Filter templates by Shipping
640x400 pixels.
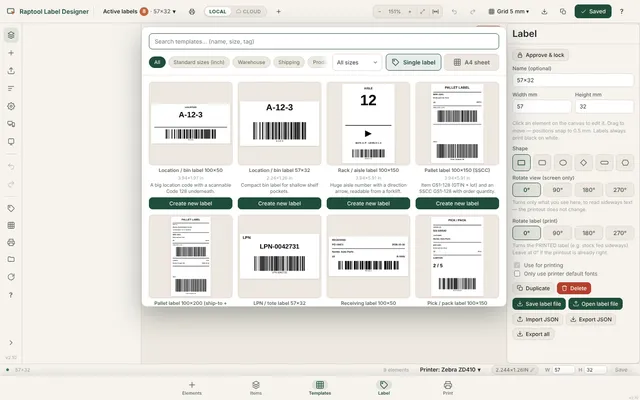point(289,62)
